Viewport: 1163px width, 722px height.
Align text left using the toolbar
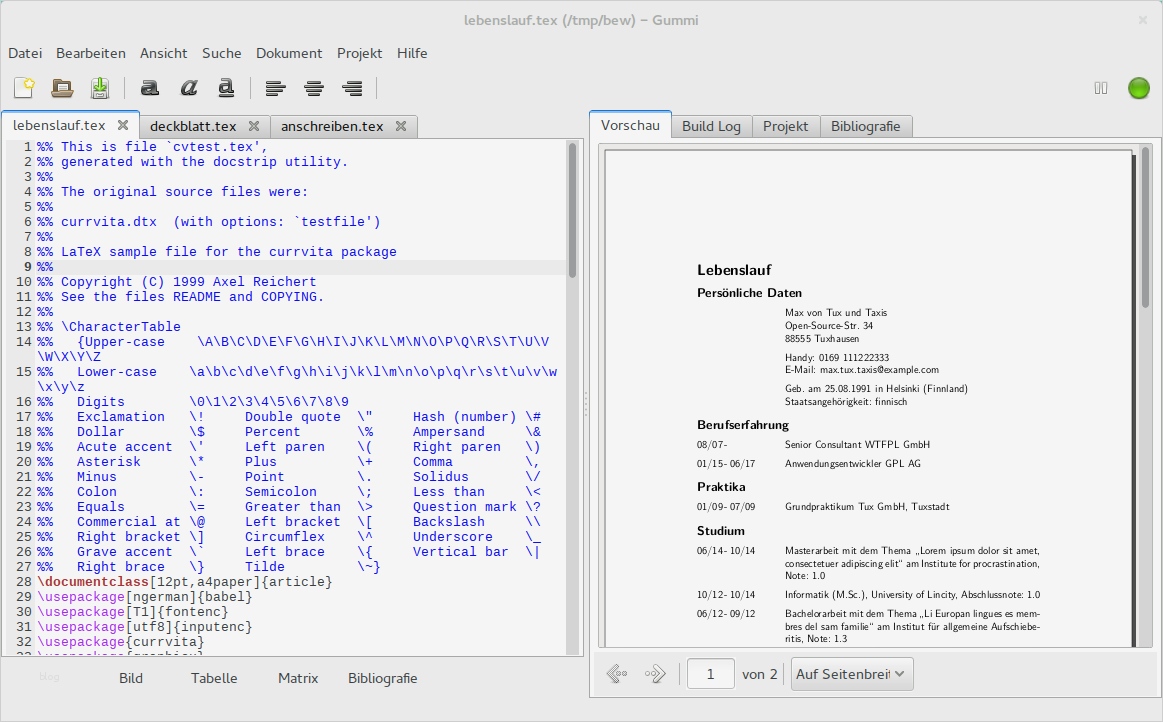(x=276, y=88)
